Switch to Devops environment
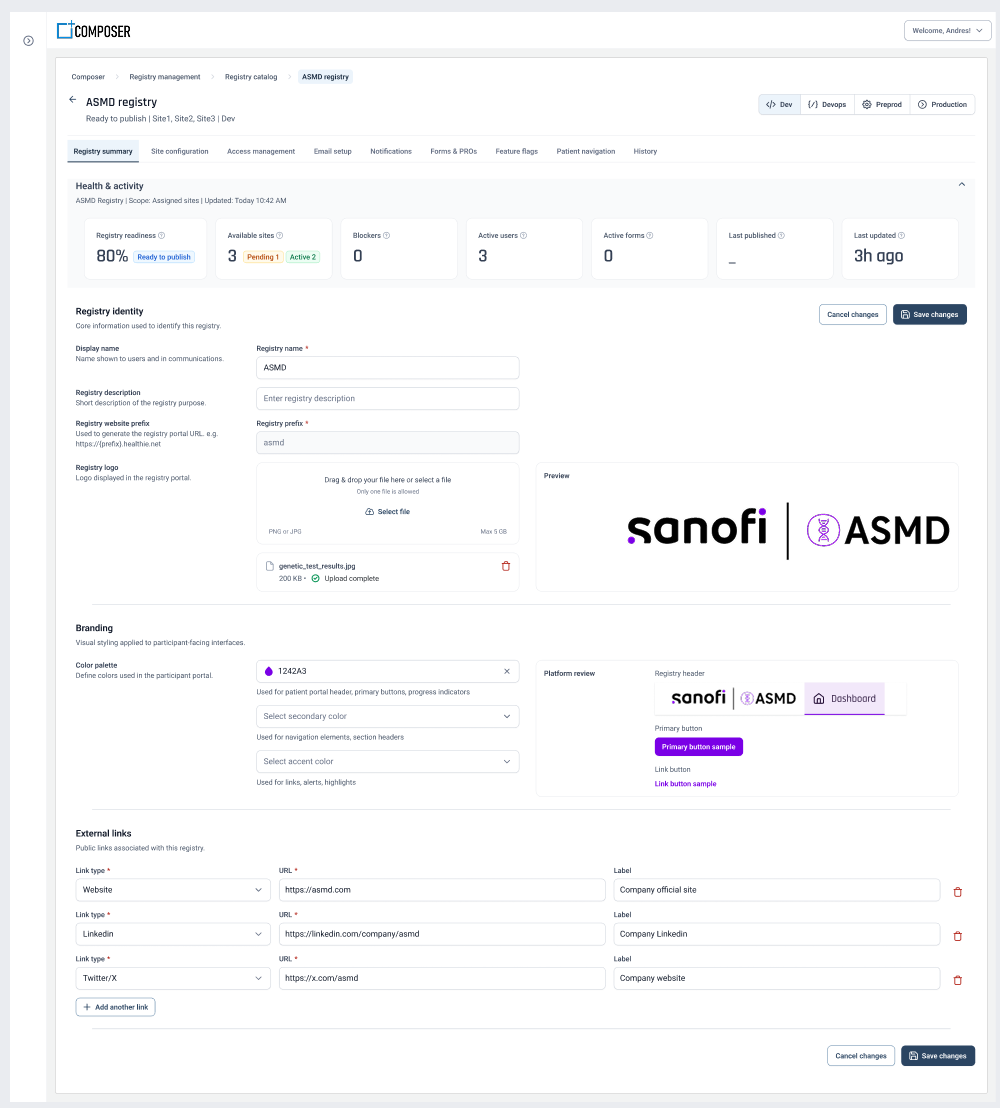The width and height of the screenshot is (1000, 1108). (x=827, y=105)
